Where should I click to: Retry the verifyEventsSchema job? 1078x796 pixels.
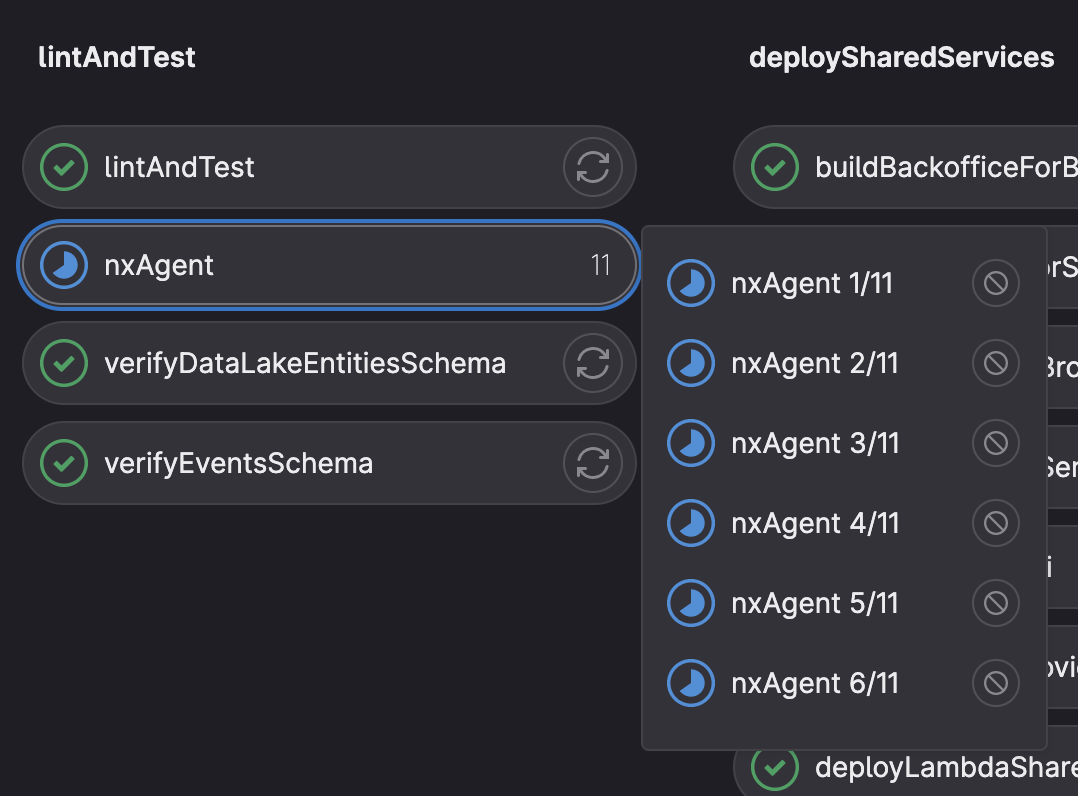pos(593,463)
